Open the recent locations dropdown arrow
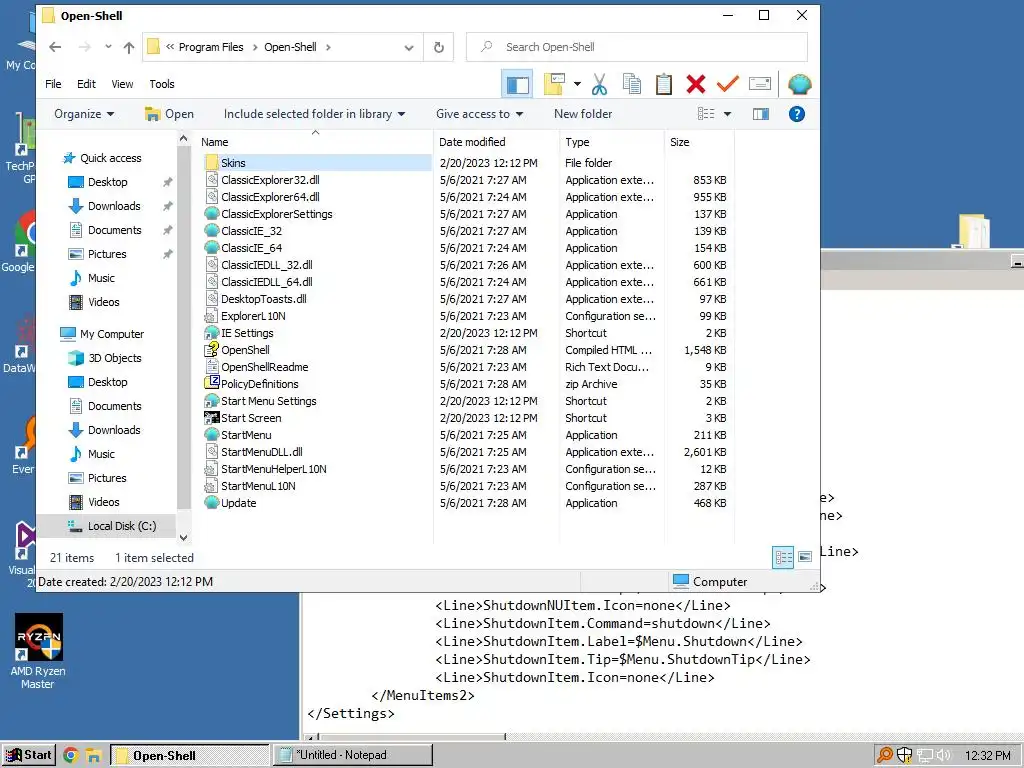This screenshot has width=1024, height=768. 108,47
